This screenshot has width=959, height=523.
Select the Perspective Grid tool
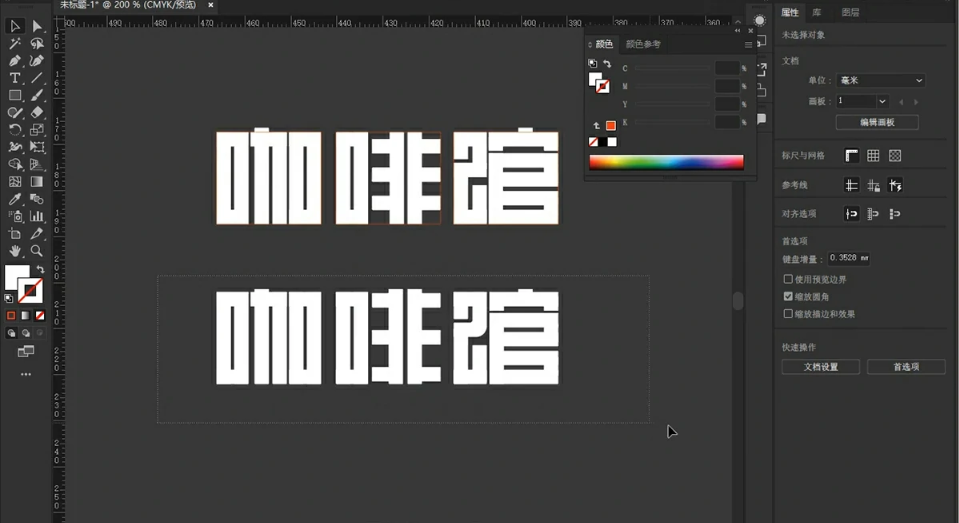pyautogui.click(x=37, y=165)
